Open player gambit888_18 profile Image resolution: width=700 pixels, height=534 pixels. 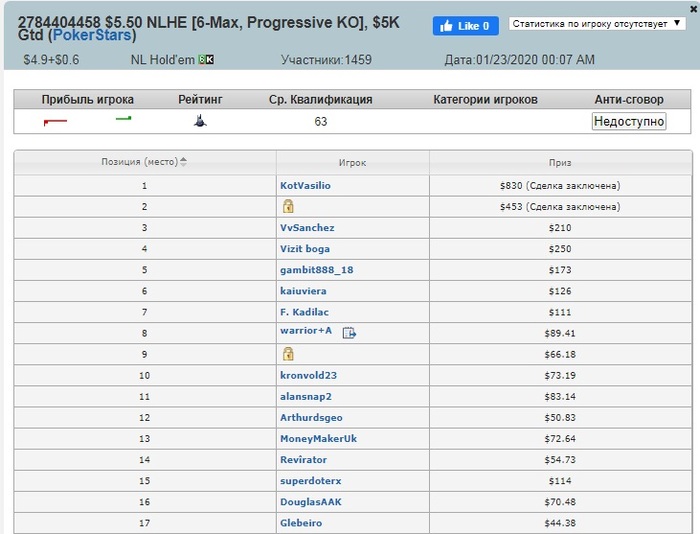coord(317,270)
